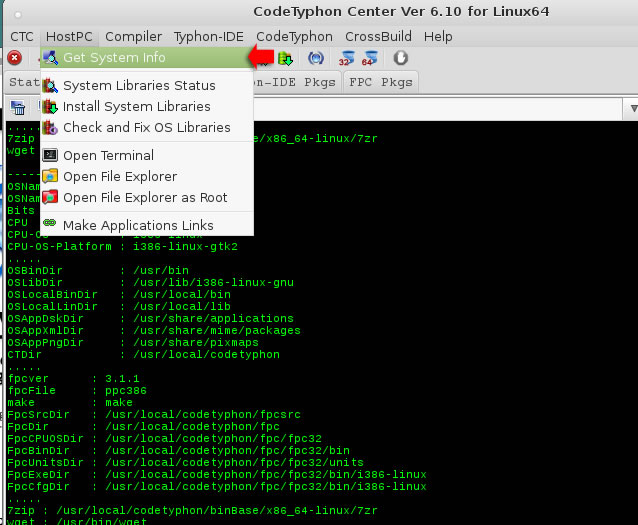Click the OSAppPngDir path /usr/share/pixmaps
The width and height of the screenshot is (638, 525).
196,343
